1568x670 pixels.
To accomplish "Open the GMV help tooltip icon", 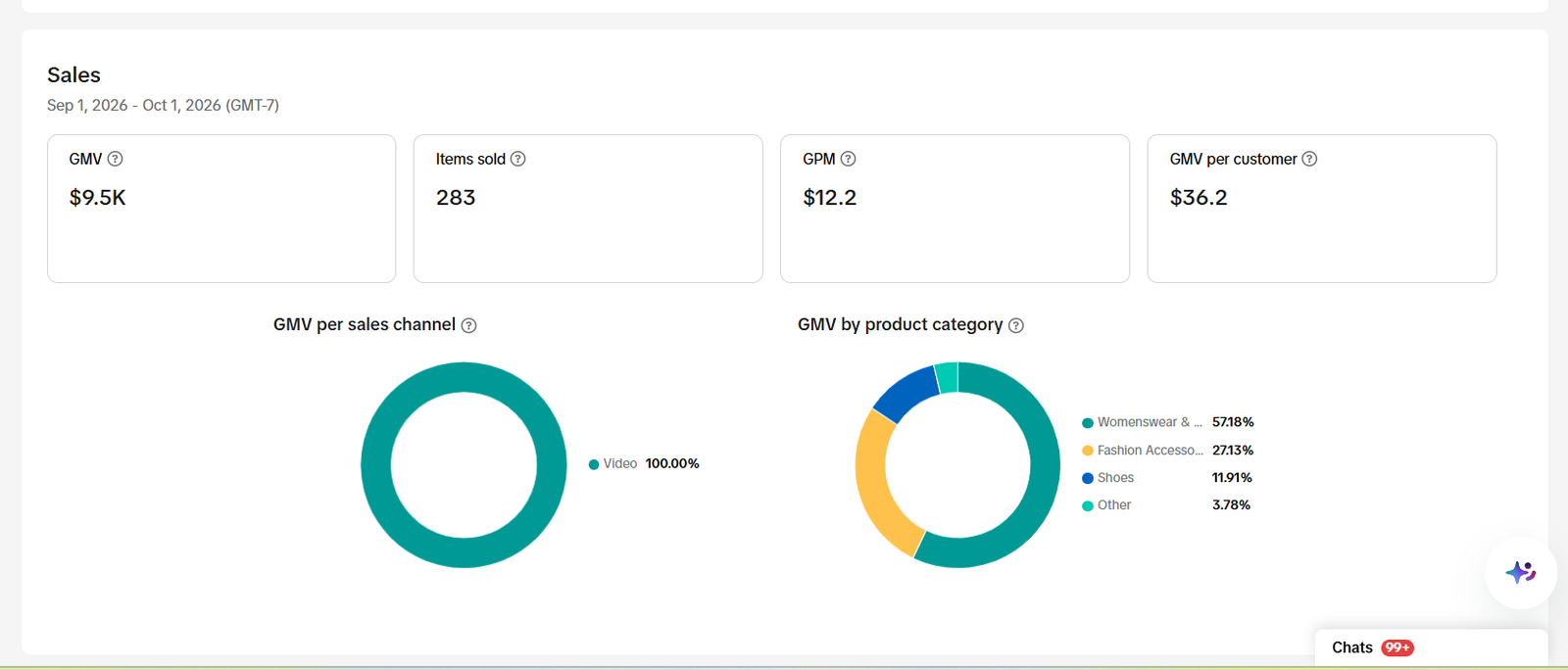I will (115, 159).
